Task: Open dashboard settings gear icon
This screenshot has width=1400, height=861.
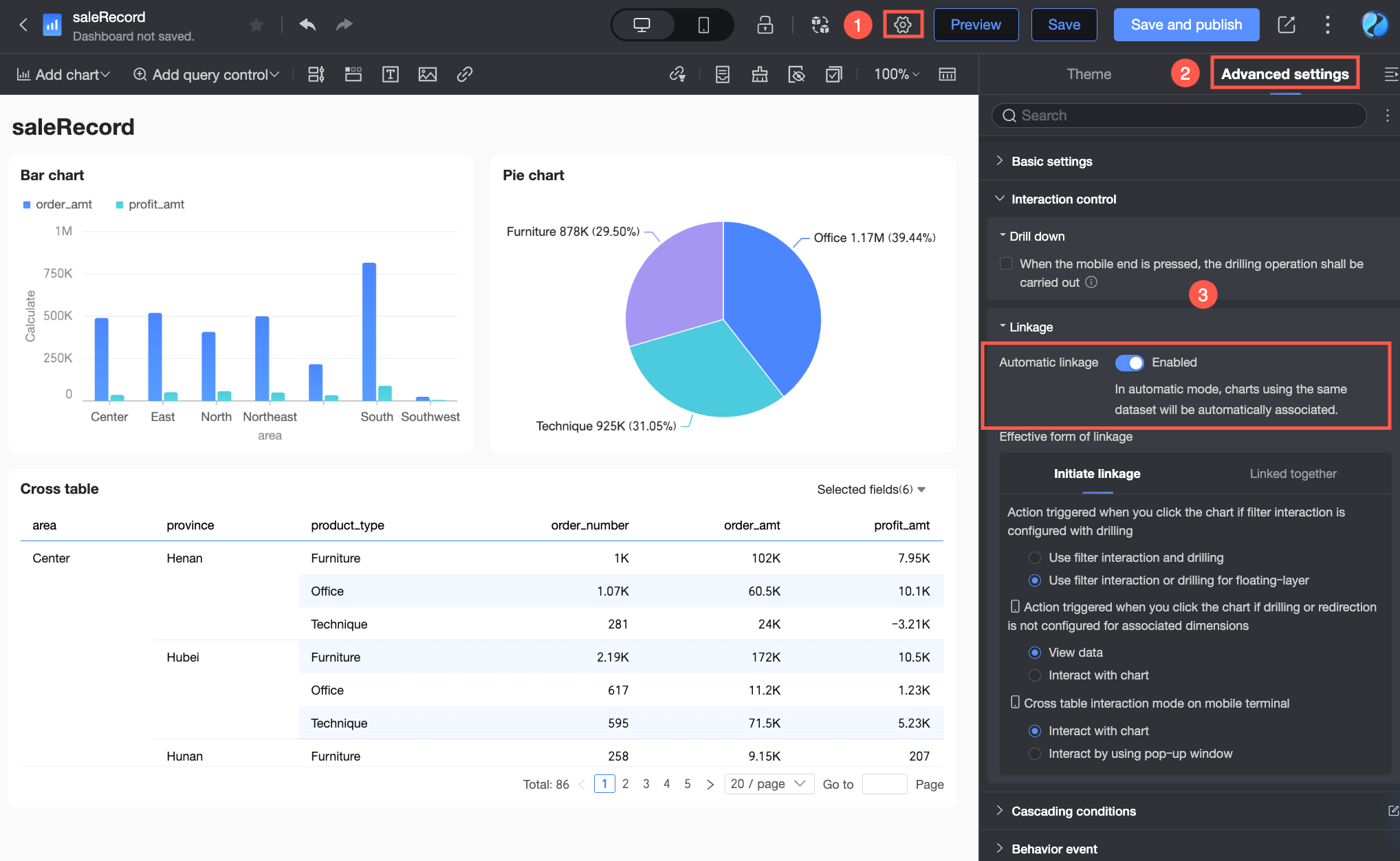Action: [902, 25]
